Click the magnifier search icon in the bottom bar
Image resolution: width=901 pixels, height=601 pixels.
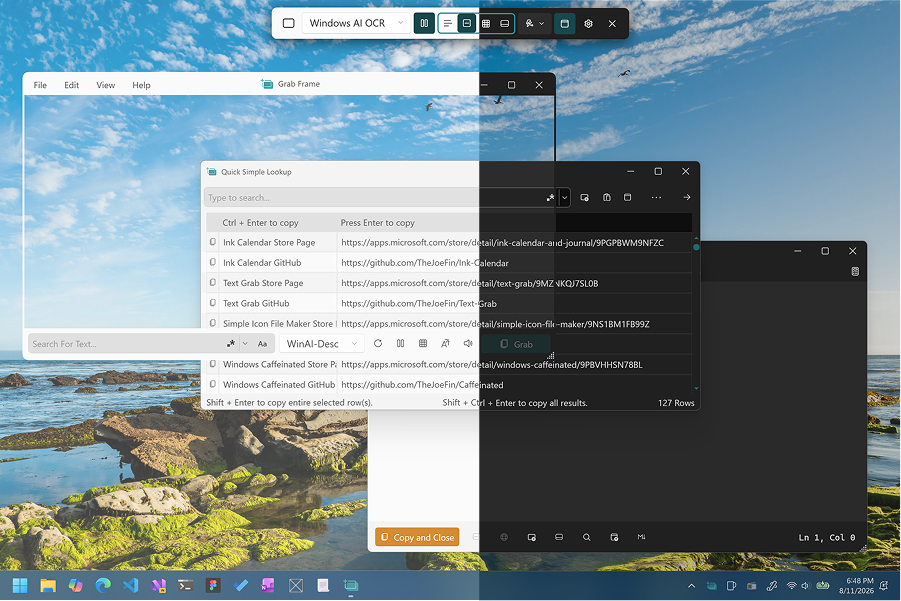587,537
